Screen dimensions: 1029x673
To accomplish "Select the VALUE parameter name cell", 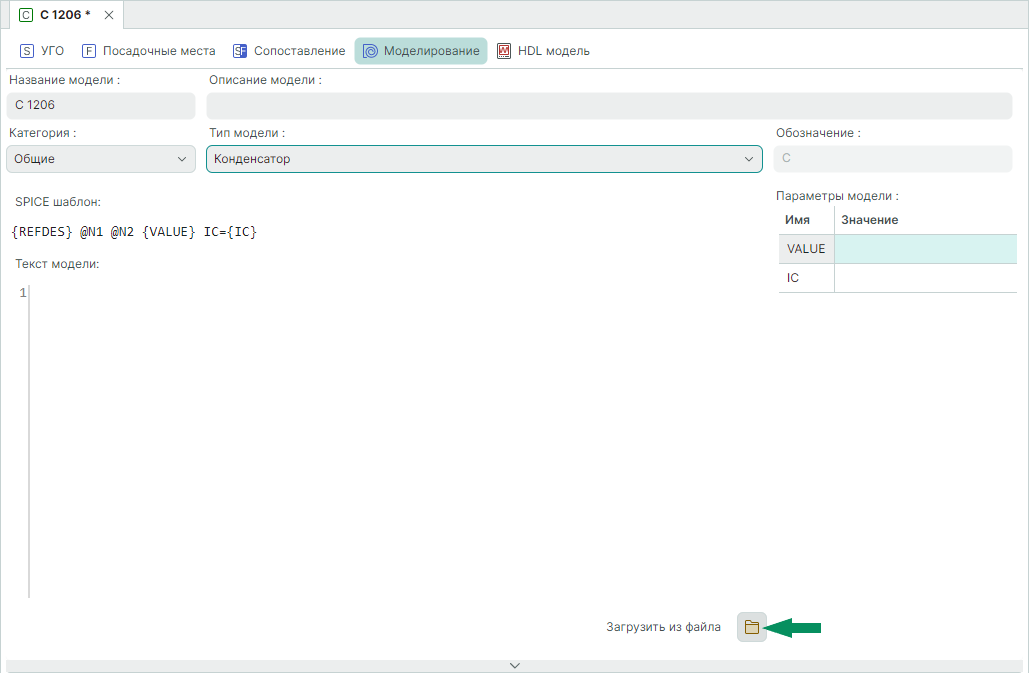I will click(807, 249).
